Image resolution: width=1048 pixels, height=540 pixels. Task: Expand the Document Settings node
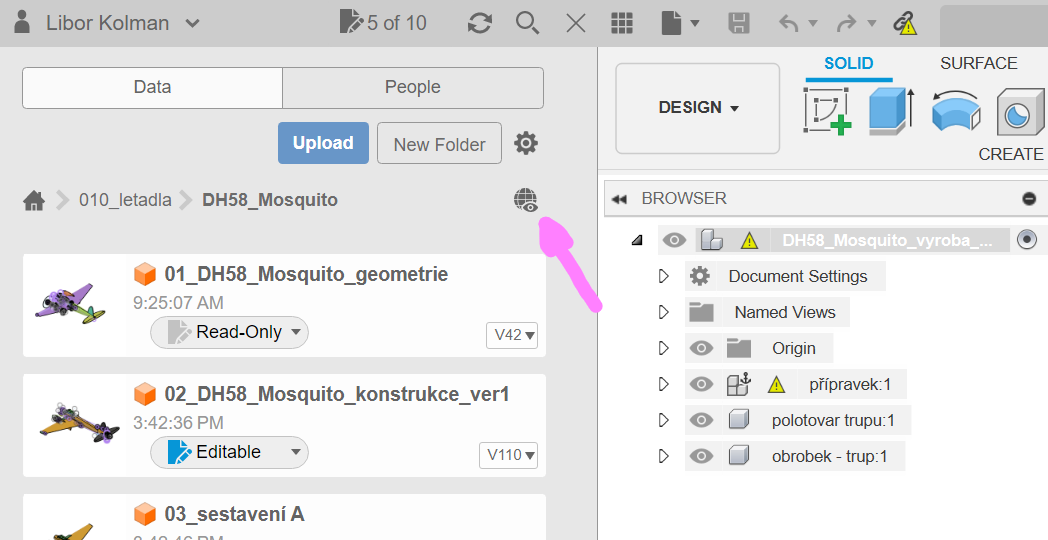click(x=663, y=276)
